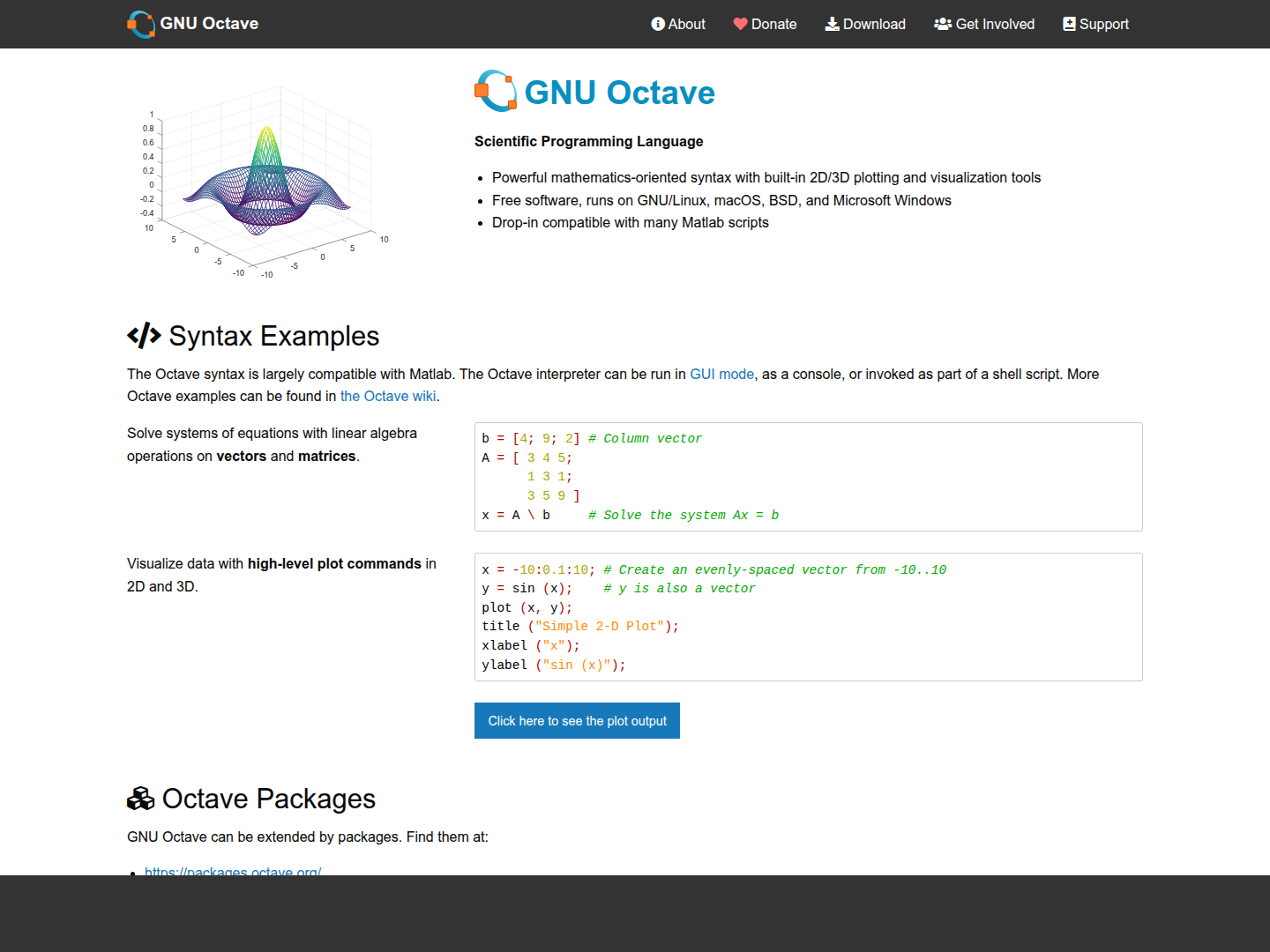This screenshot has height=952, width=1270.
Task: Click the About info circle icon
Action: point(658,24)
